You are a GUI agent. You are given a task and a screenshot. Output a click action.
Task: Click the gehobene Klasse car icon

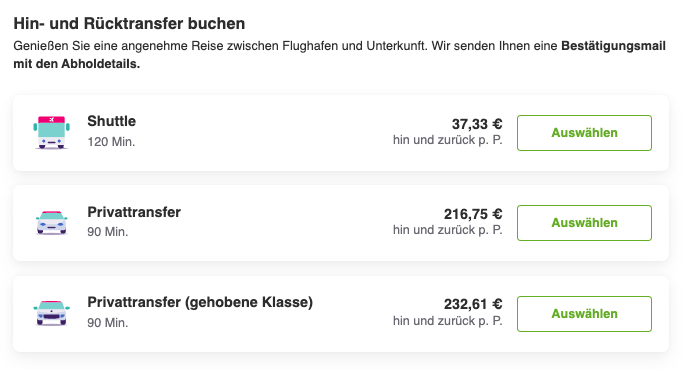[51, 313]
